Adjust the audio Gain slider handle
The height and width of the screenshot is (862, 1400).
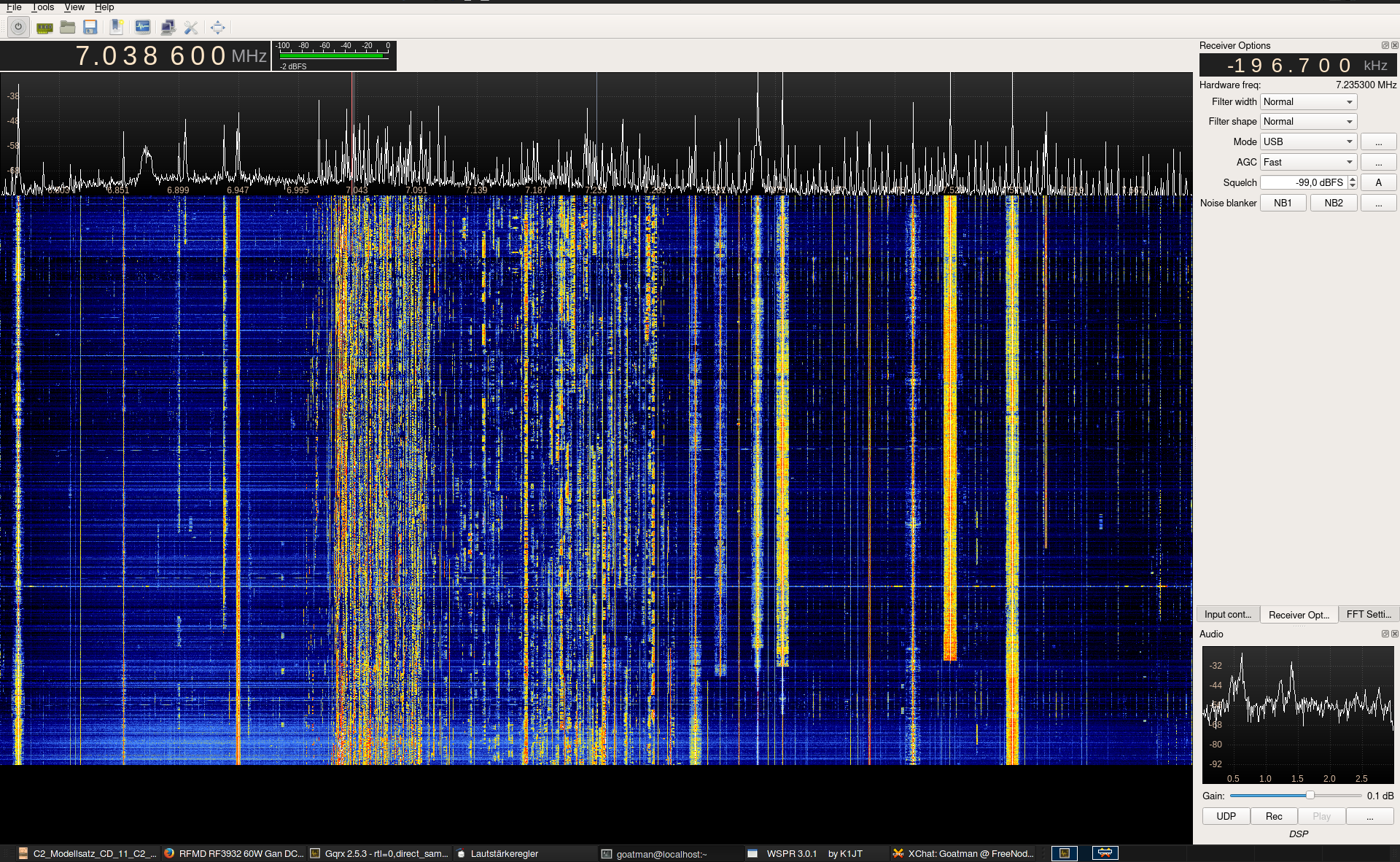click(x=1310, y=795)
